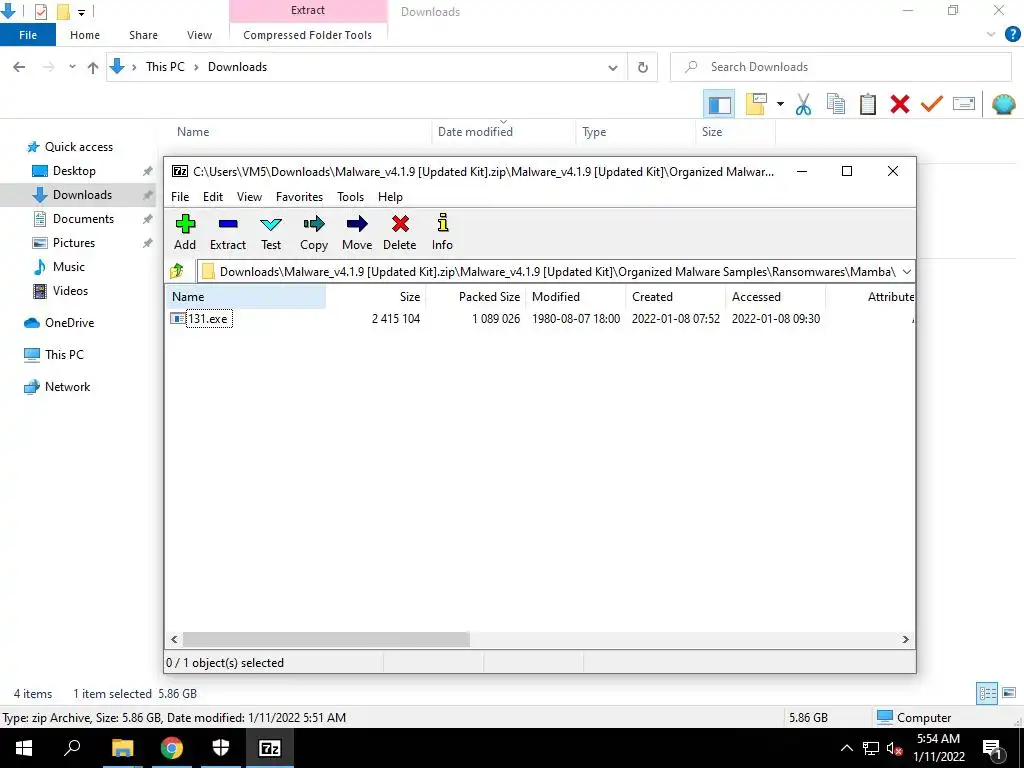The width and height of the screenshot is (1024, 768).
Task: Click the orange checkmark Properties icon
Action: tap(932, 104)
